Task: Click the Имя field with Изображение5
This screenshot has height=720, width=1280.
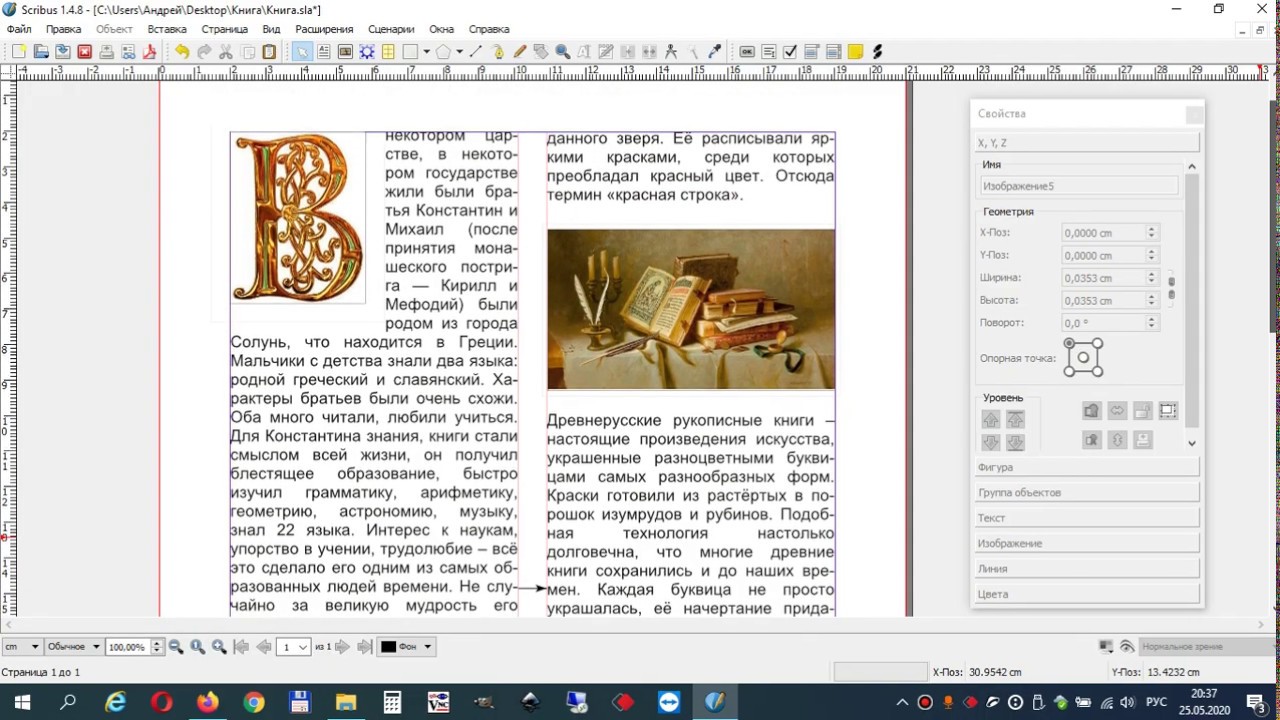Action: coord(1078,186)
